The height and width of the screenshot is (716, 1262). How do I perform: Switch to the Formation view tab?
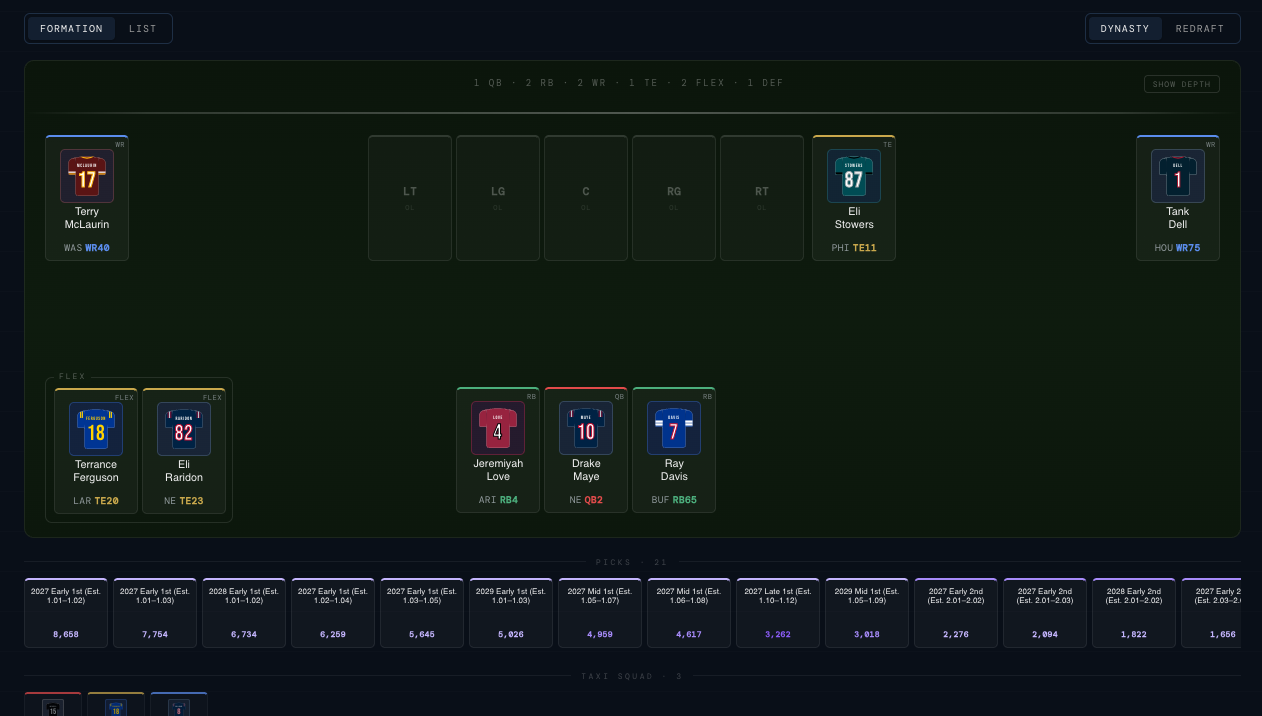point(71,28)
